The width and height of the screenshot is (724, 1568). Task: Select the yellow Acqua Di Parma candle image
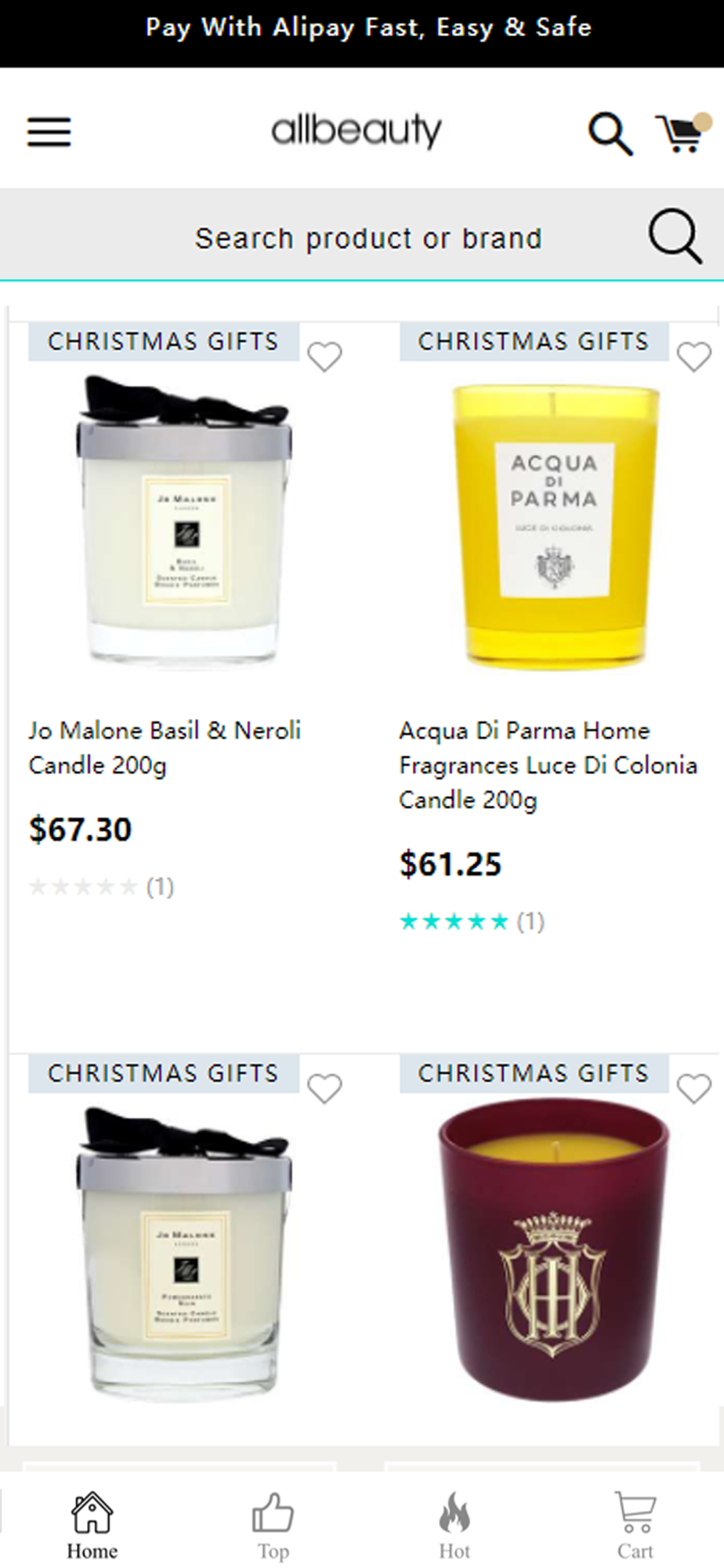coord(555,525)
